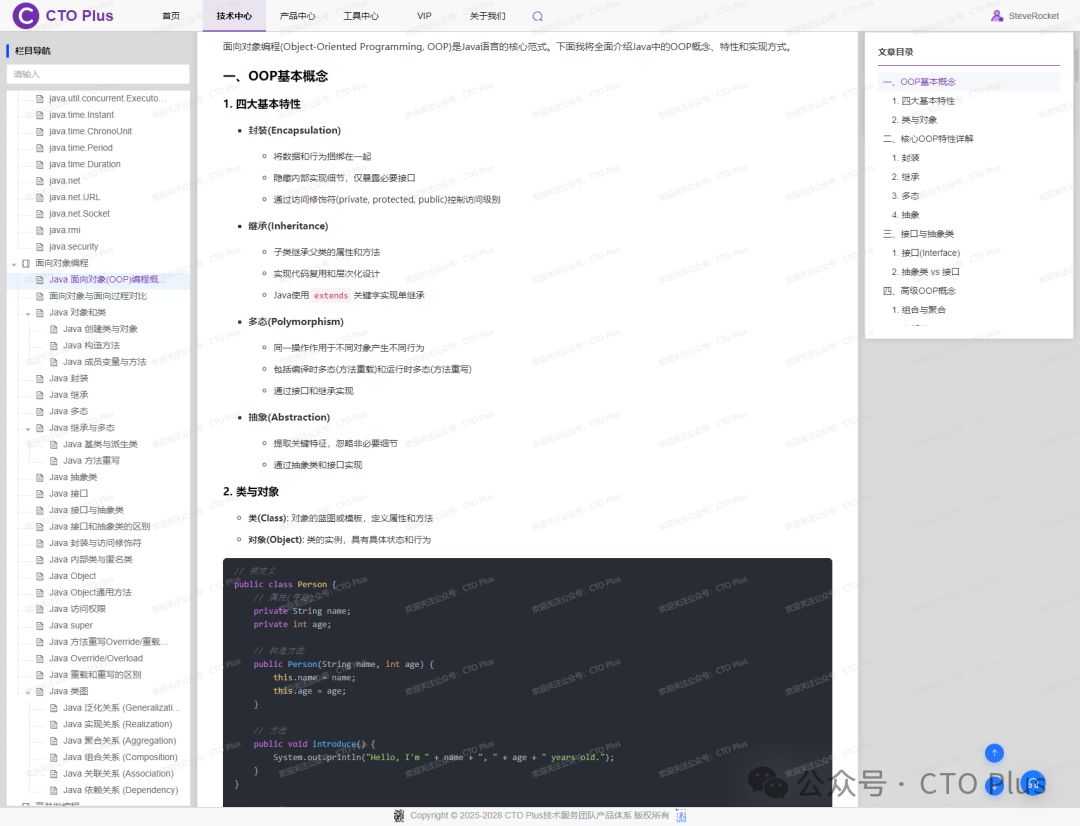Open the java.util.concurrent.Executo… tree item
Screen dimensions: 1080x826
[x=107, y=99]
